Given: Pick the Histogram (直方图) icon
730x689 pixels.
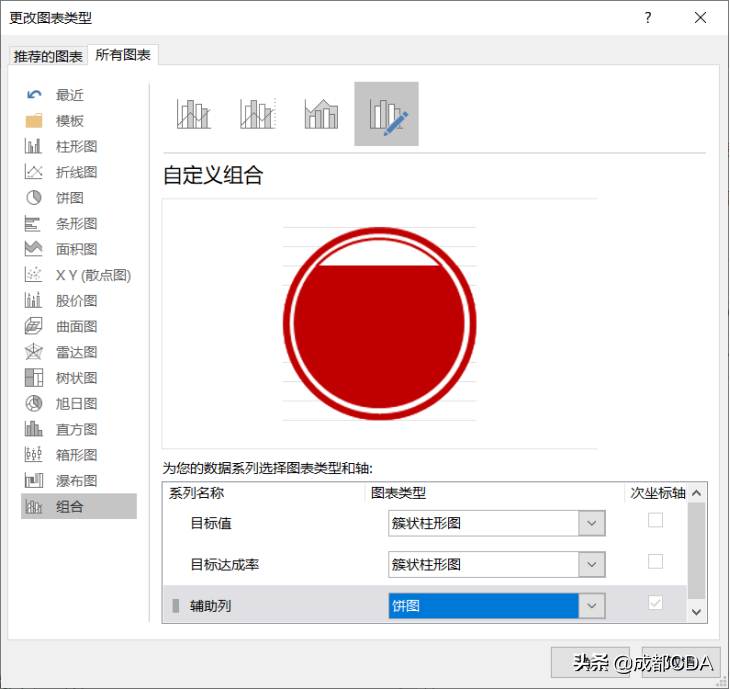Looking at the screenshot, I should (34, 429).
